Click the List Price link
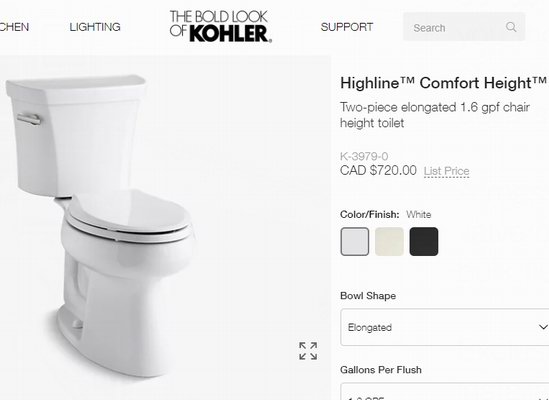549x400 pixels. point(446,171)
